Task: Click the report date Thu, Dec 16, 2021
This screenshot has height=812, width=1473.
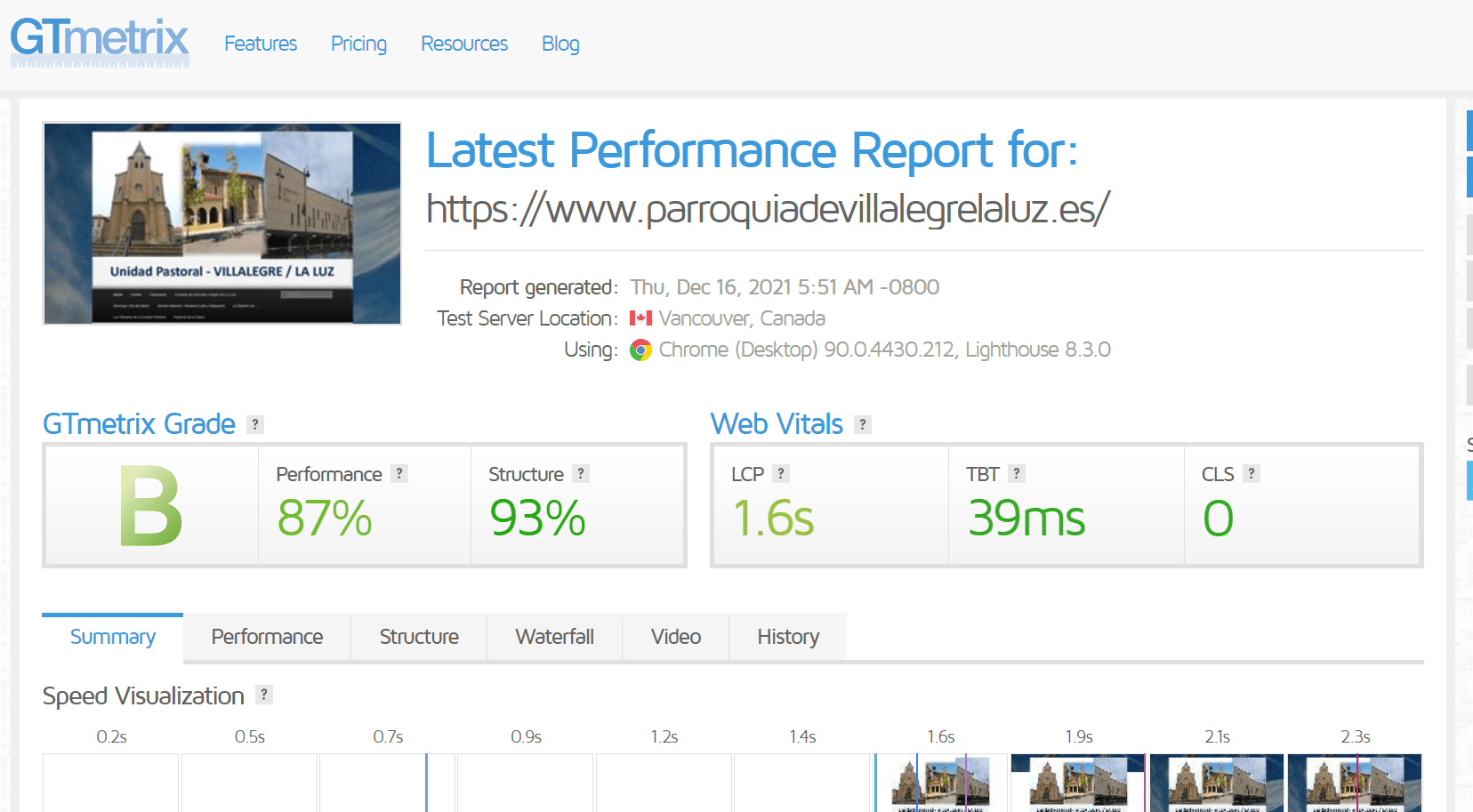Action: click(785, 287)
